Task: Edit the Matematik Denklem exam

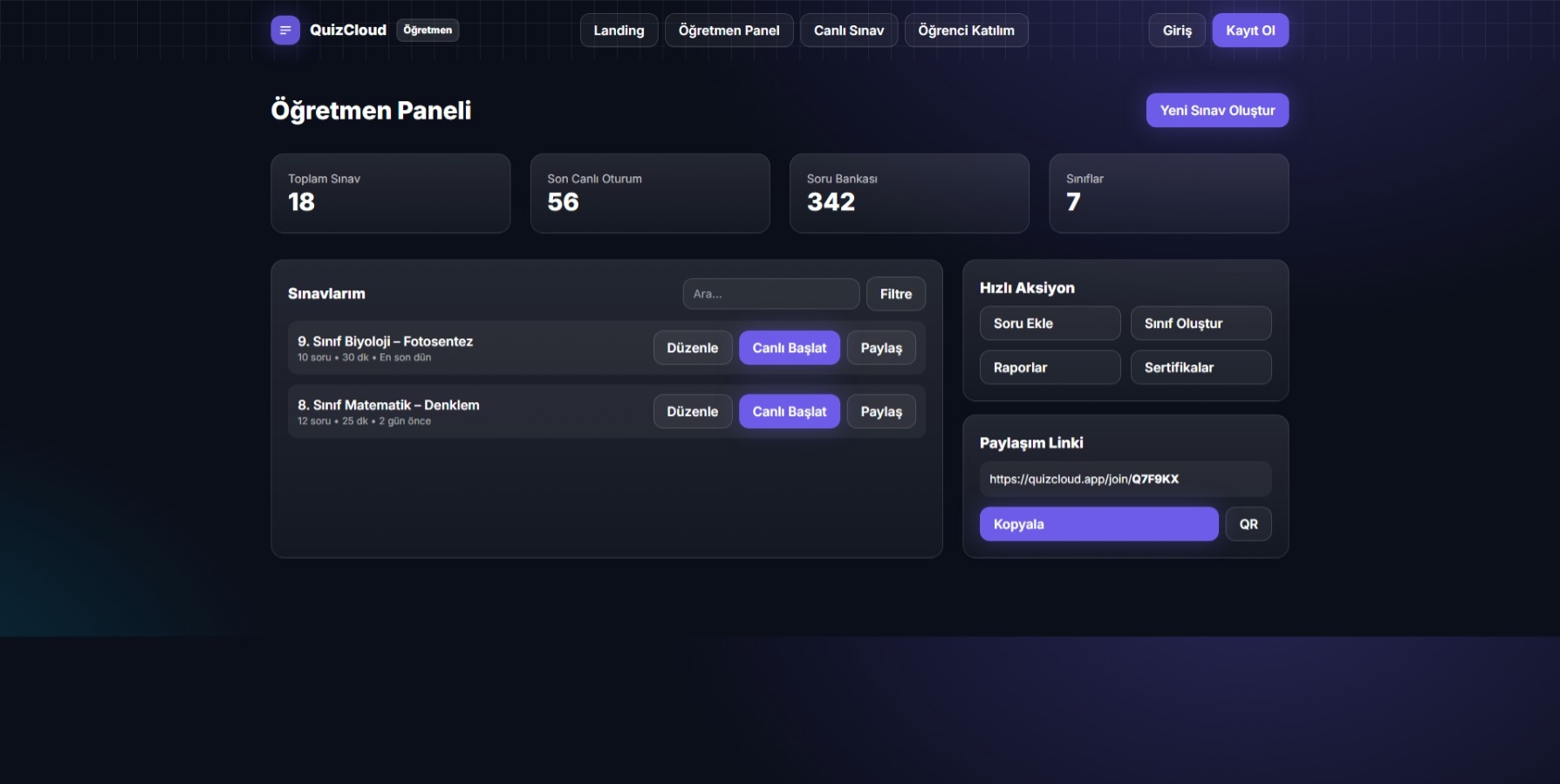Action: tap(692, 412)
